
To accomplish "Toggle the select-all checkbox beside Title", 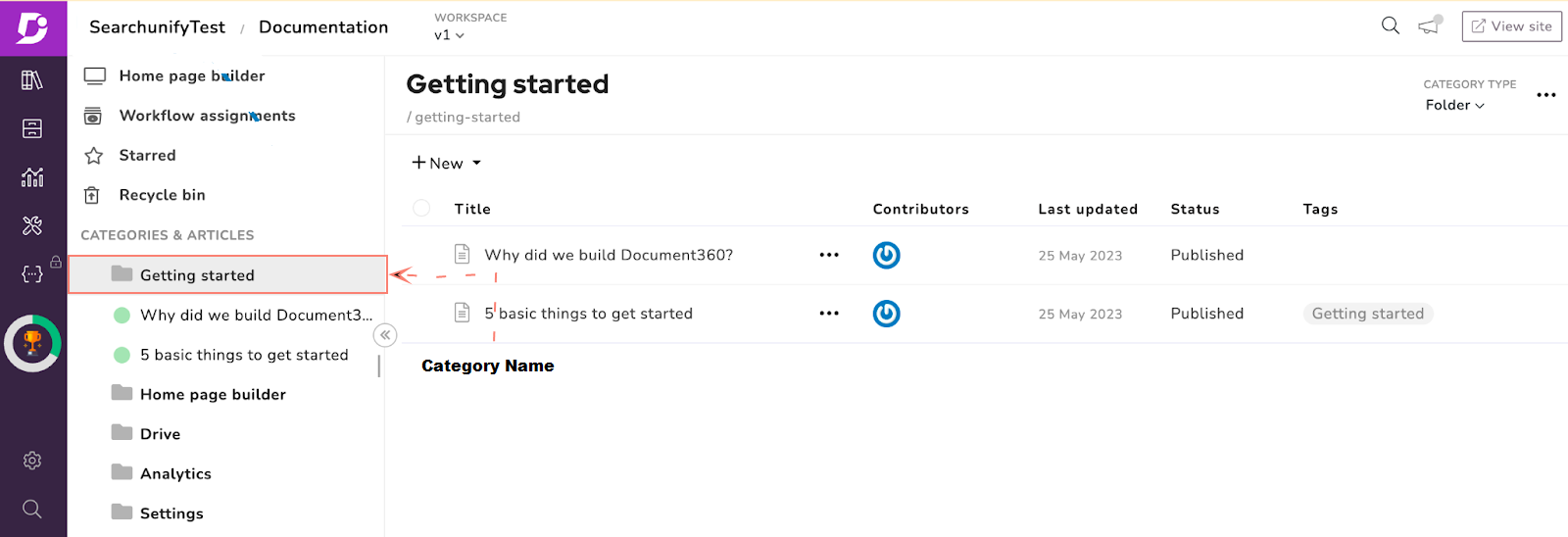I will tap(421, 209).
